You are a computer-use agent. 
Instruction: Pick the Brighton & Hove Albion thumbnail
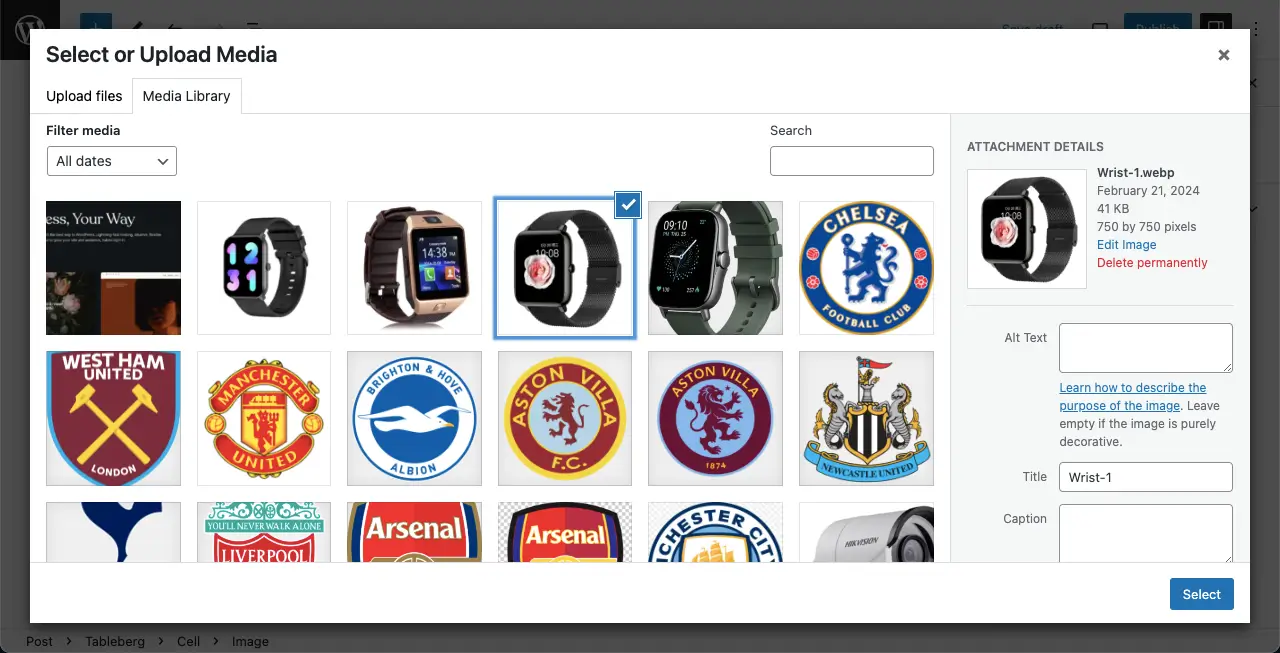(415, 418)
